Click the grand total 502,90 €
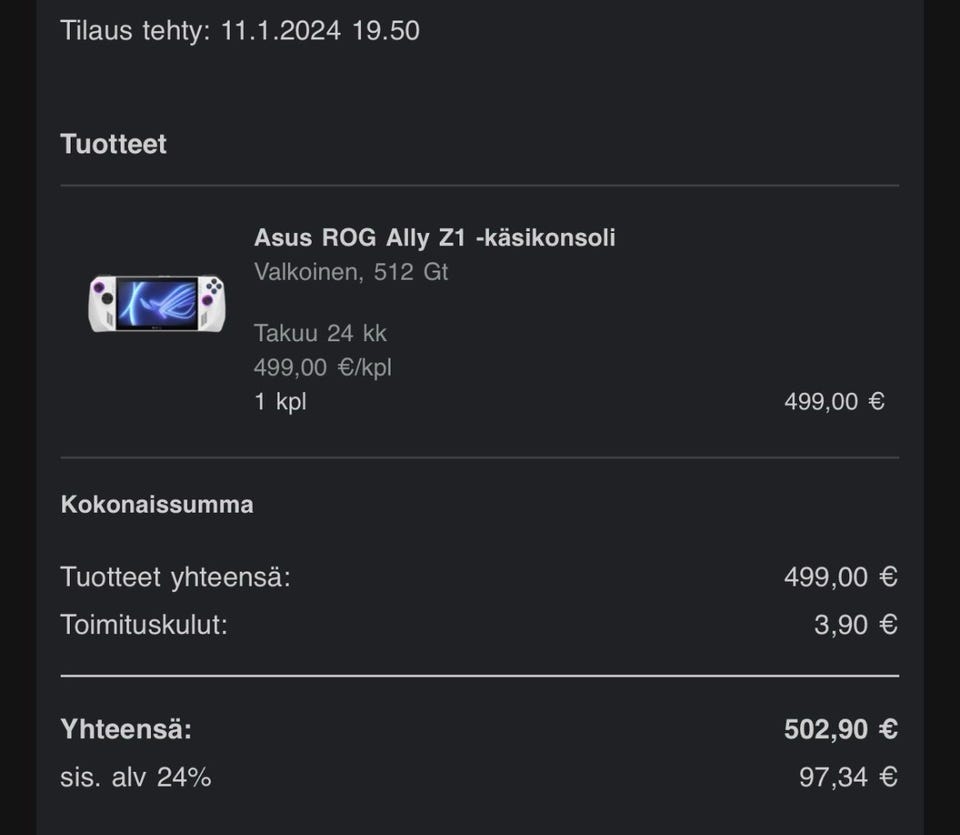Screen dimensions: 960x835 [x=840, y=729]
